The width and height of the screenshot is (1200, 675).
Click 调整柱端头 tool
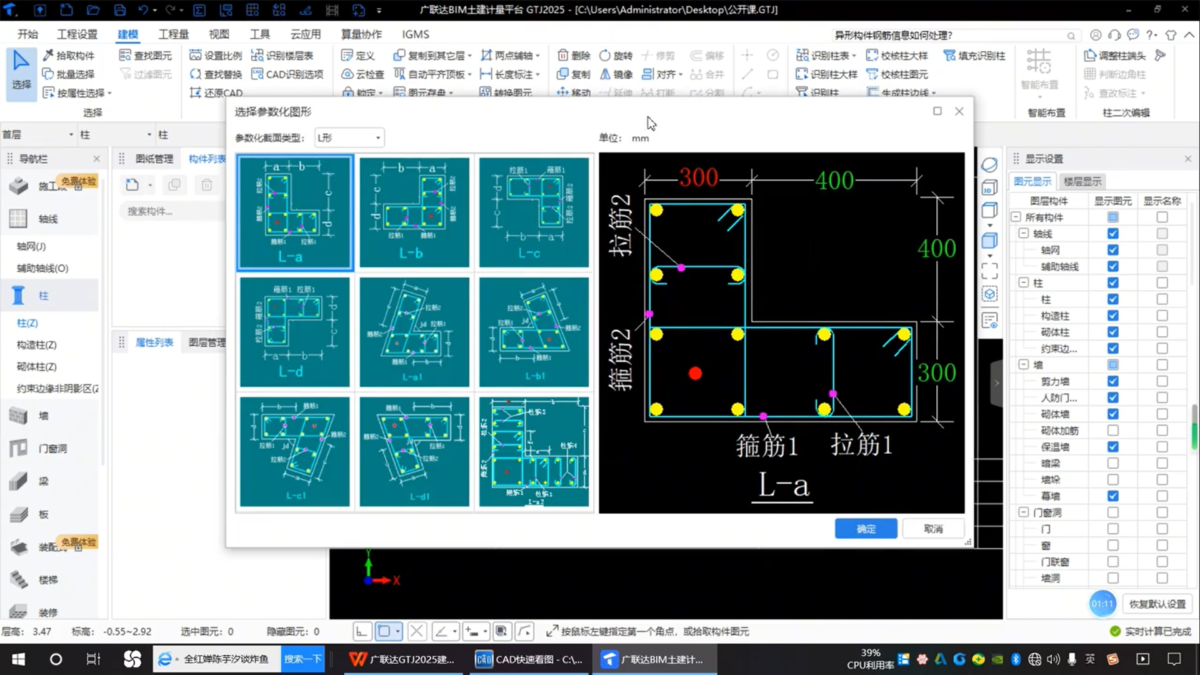[x=1115, y=56]
